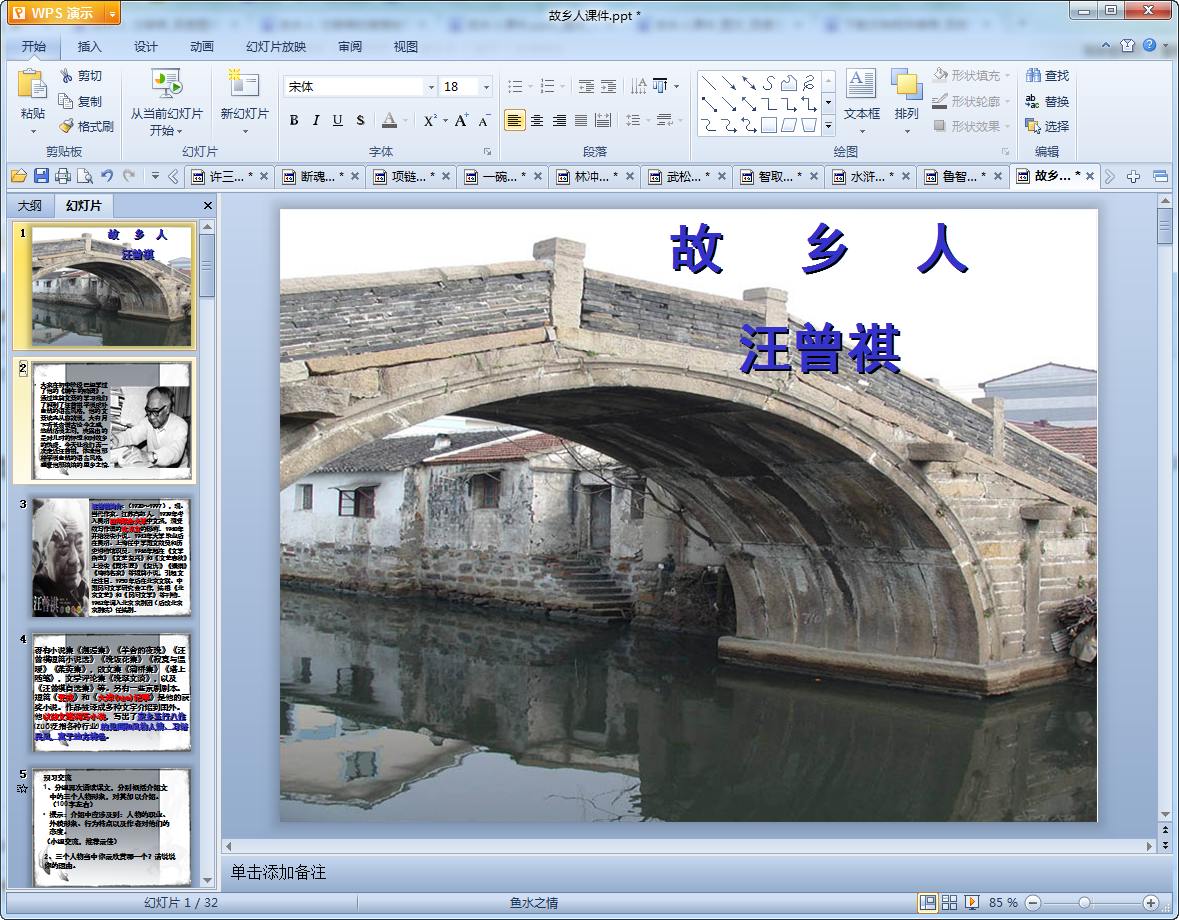The height and width of the screenshot is (920, 1179).
Task: Click the New Slide (新幻灯片) icon
Action: pyautogui.click(x=244, y=83)
